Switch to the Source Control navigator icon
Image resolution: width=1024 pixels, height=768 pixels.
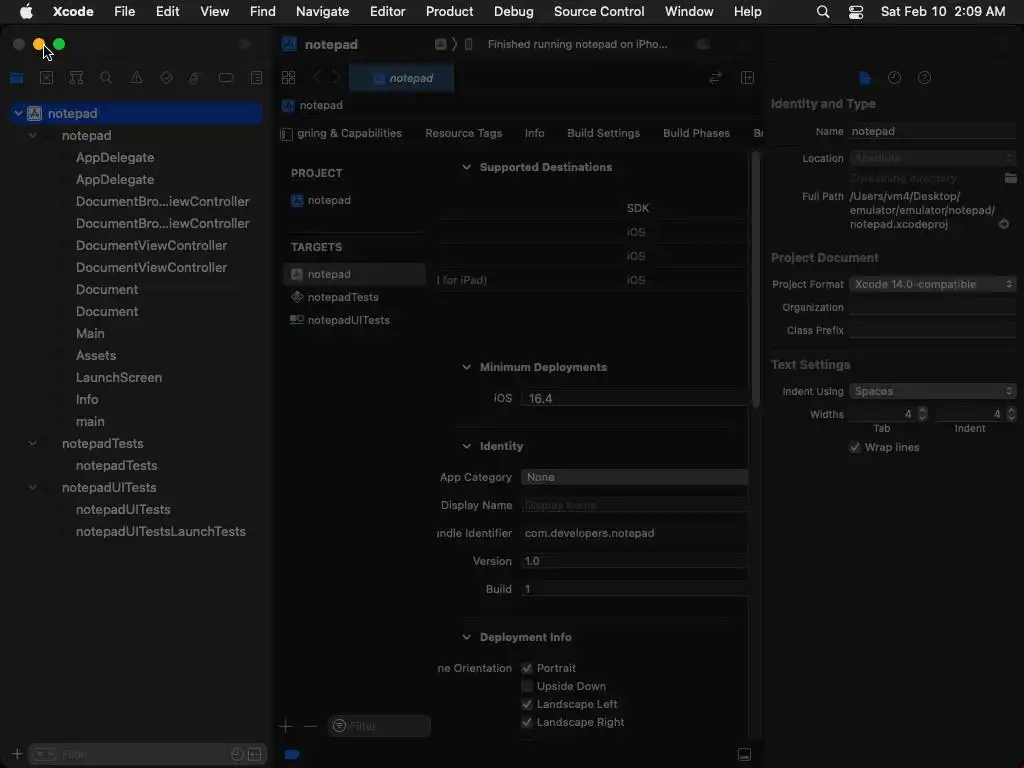pos(46,78)
